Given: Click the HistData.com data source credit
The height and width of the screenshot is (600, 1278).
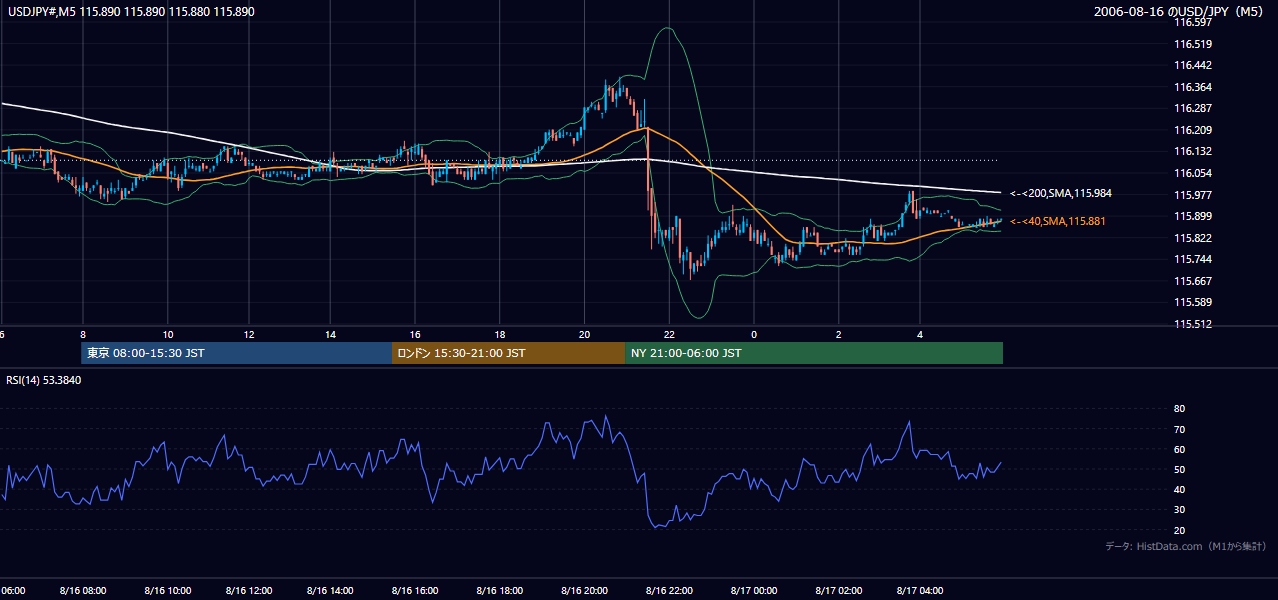Looking at the screenshot, I should (x=1185, y=547).
